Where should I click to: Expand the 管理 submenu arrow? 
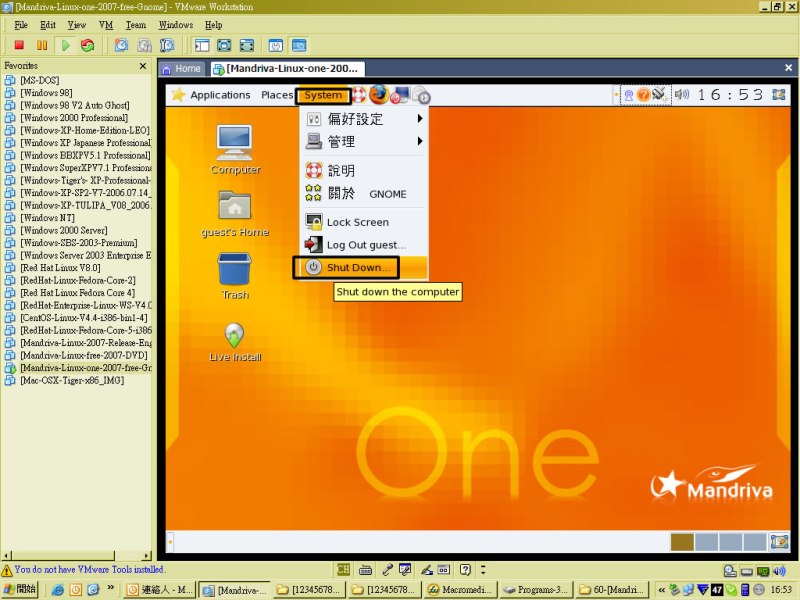pyautogui.click(x=420, y=141)
